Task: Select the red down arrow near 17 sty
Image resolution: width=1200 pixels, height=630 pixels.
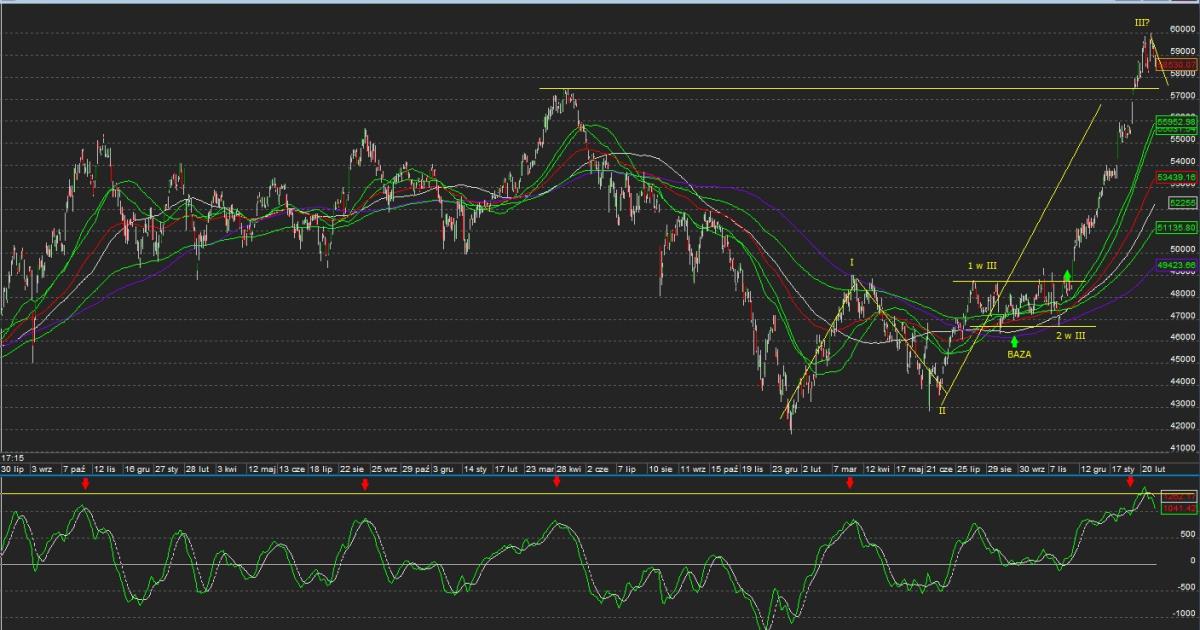Action: 1130,482
